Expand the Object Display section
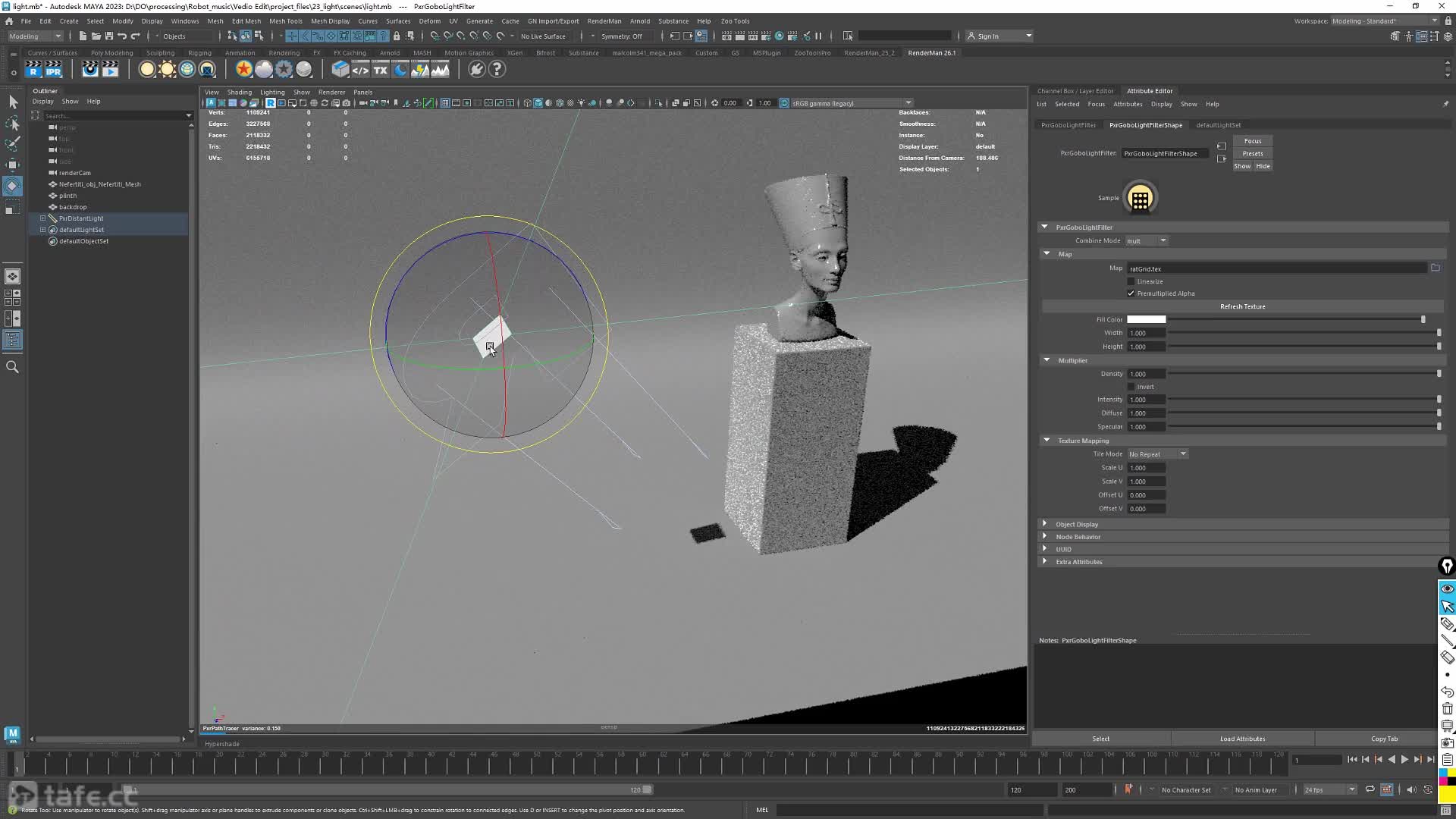The height and width of the screenshot is (819, 1456). (1044, 524)
